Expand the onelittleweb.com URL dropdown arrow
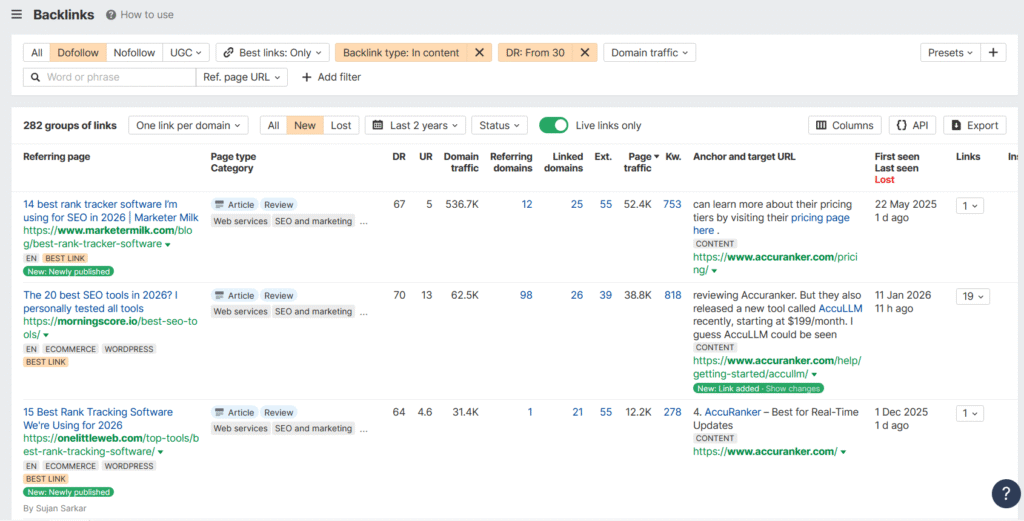Image resolution: width=1024 pixels, height=521 pixels. coord(161,452)
